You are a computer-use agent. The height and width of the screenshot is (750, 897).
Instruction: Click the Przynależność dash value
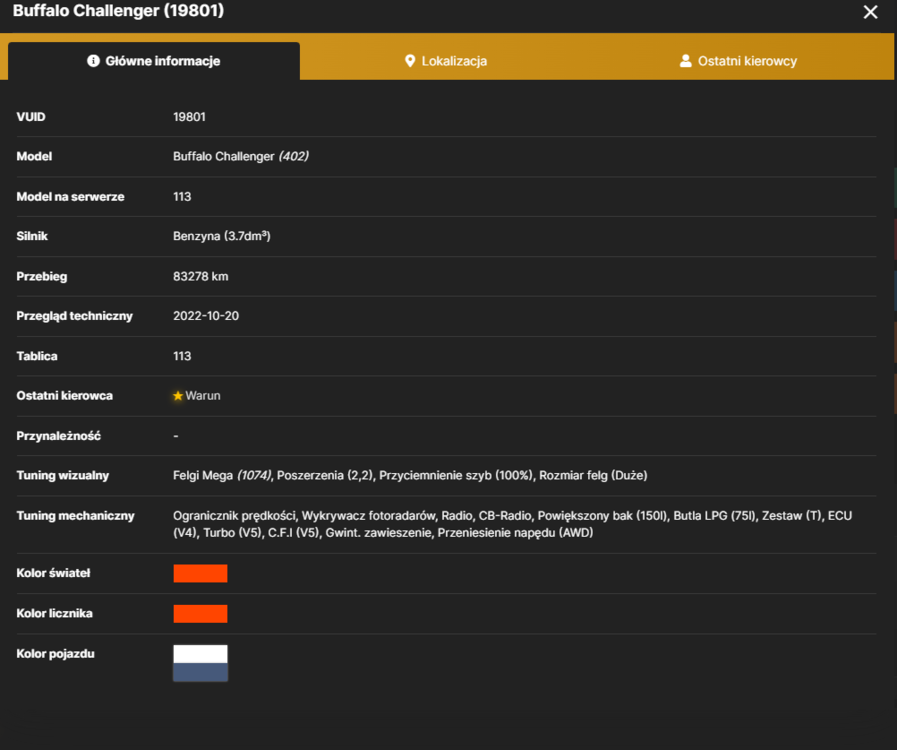[176, 436]
